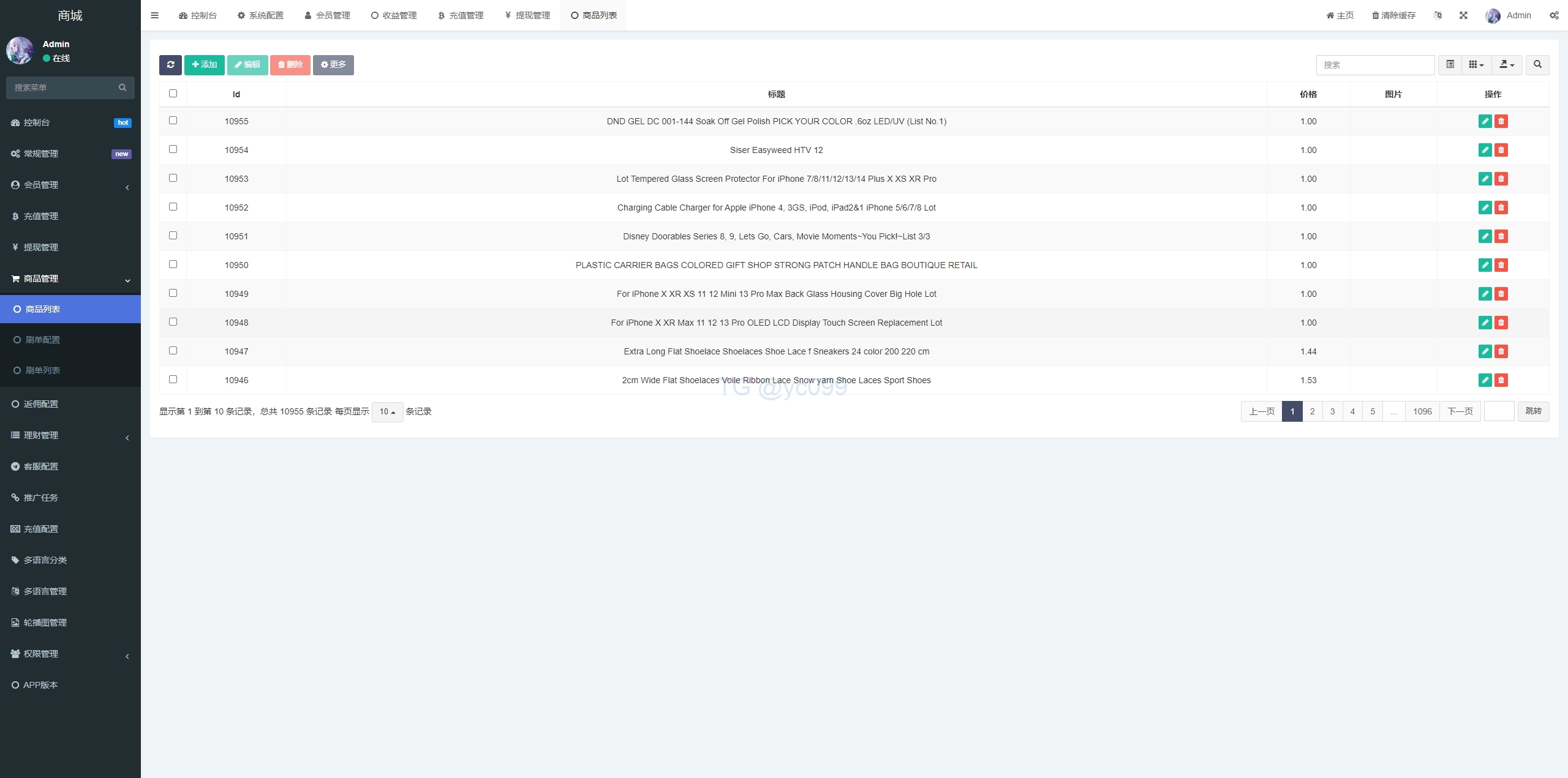This screenshot has width=1568, height=778.
Task: Click the green 添加 add button
Action: (x=205, y=65)
